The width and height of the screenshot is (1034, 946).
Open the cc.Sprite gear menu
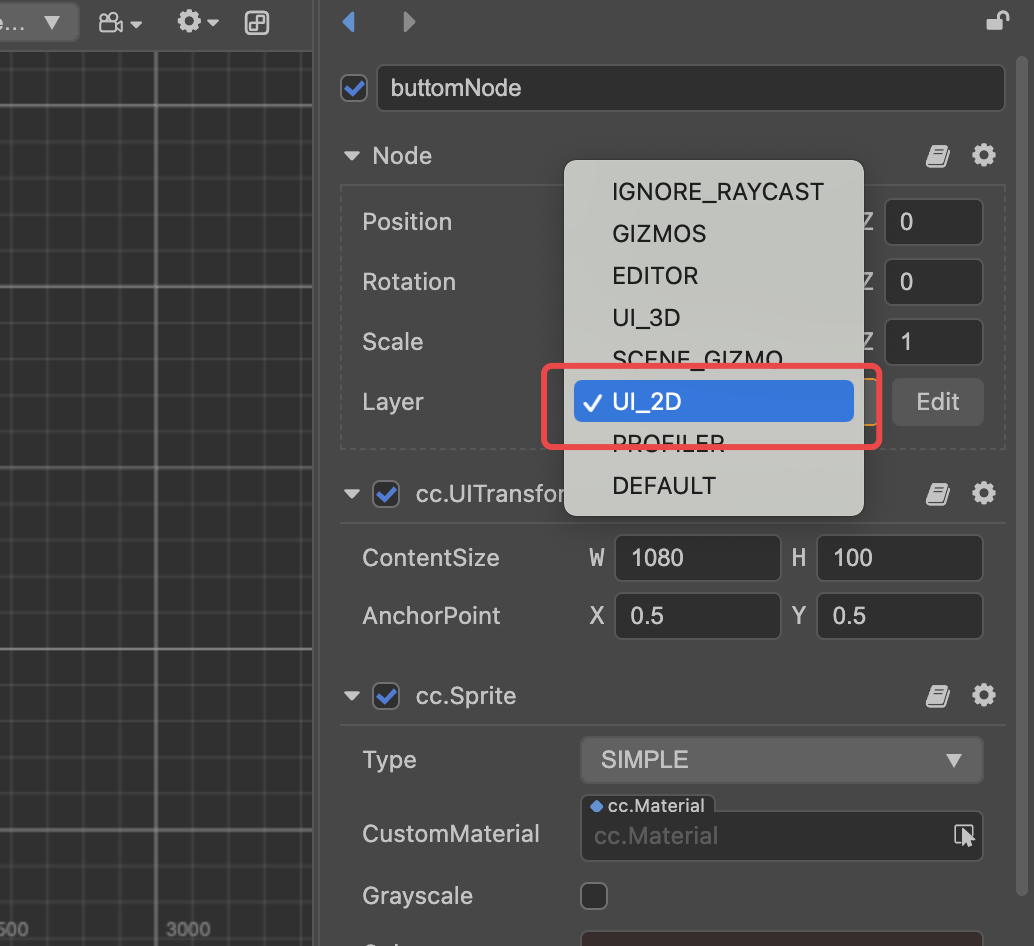click(x=983, y=695)
